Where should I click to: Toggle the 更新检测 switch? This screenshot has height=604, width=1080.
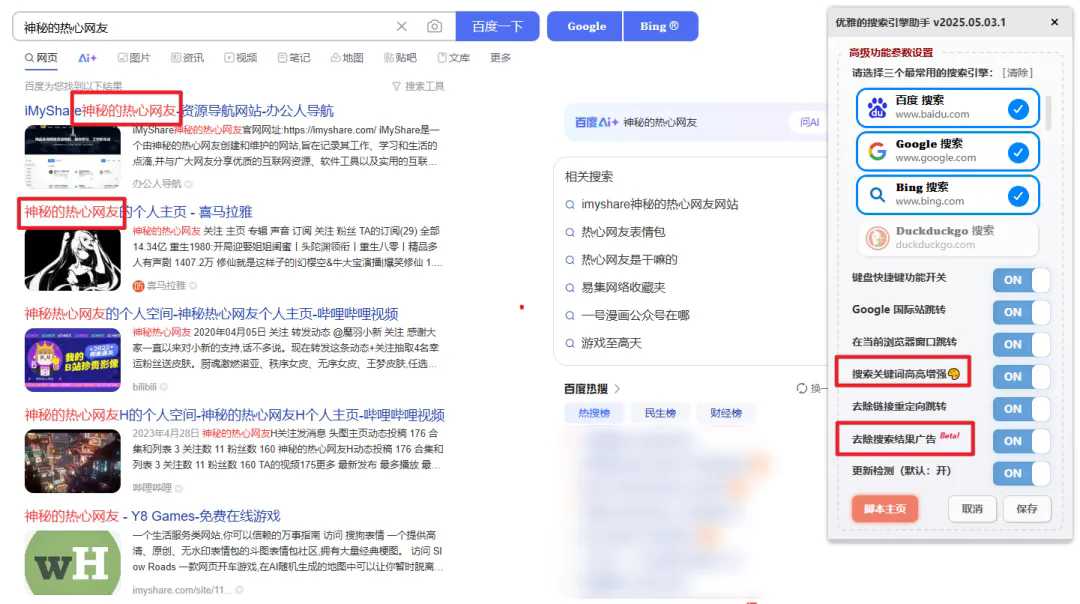[1021, 473]
